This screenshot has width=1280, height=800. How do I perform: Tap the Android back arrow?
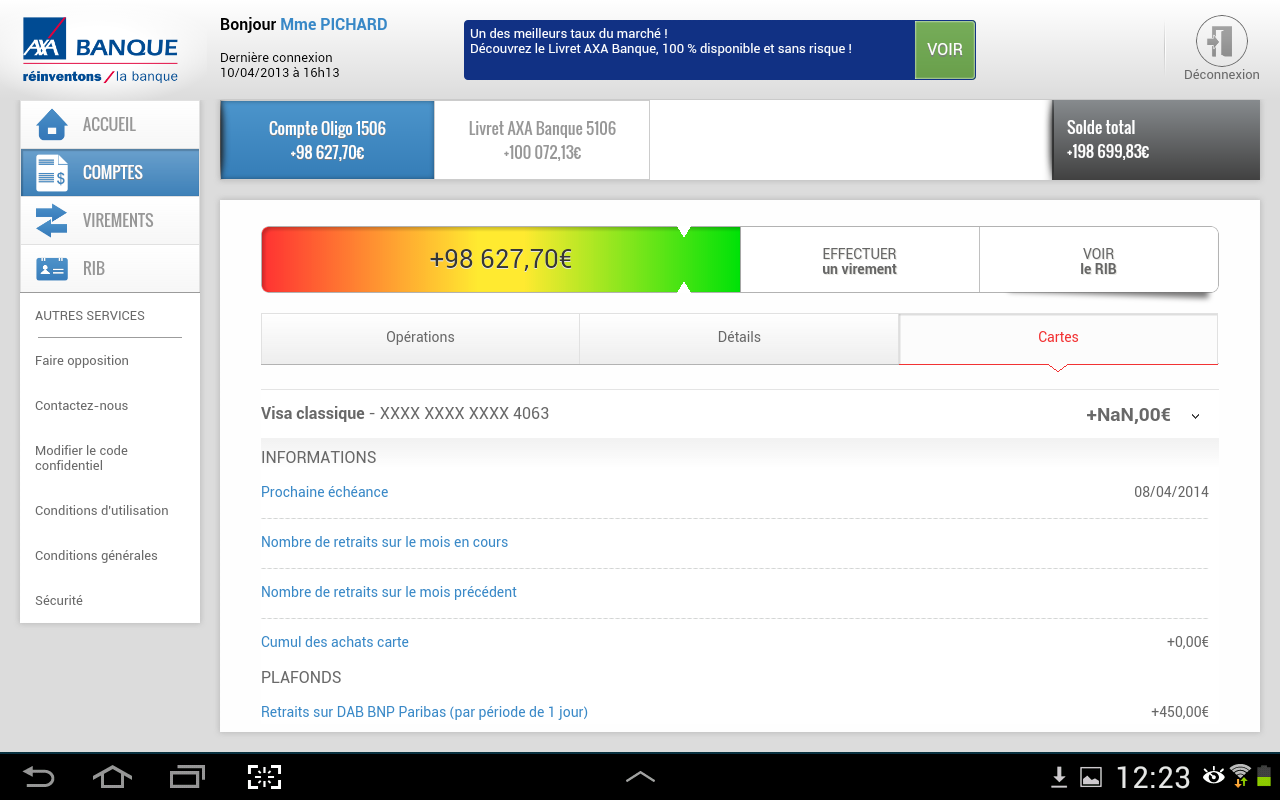tap(39, 777)
